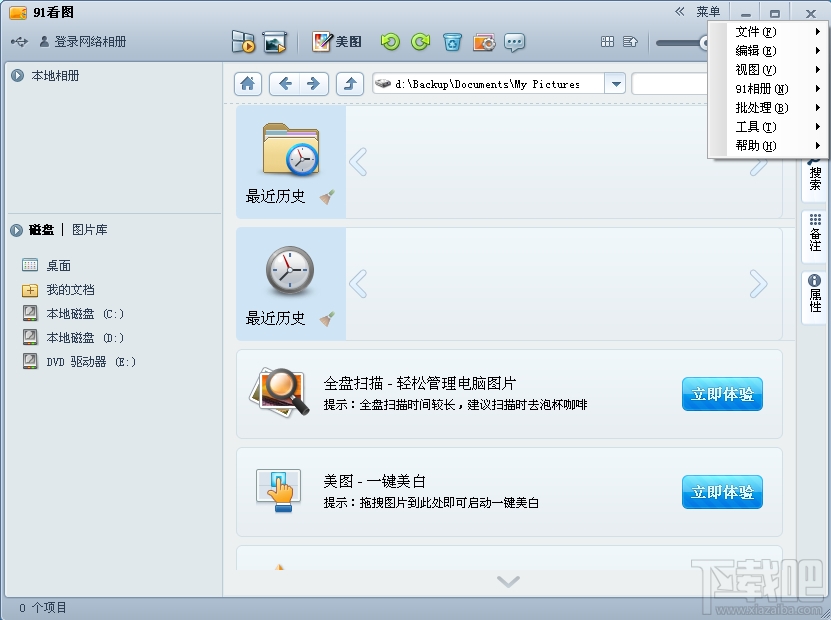Click 登录网络相册 login link

[83, 41]
